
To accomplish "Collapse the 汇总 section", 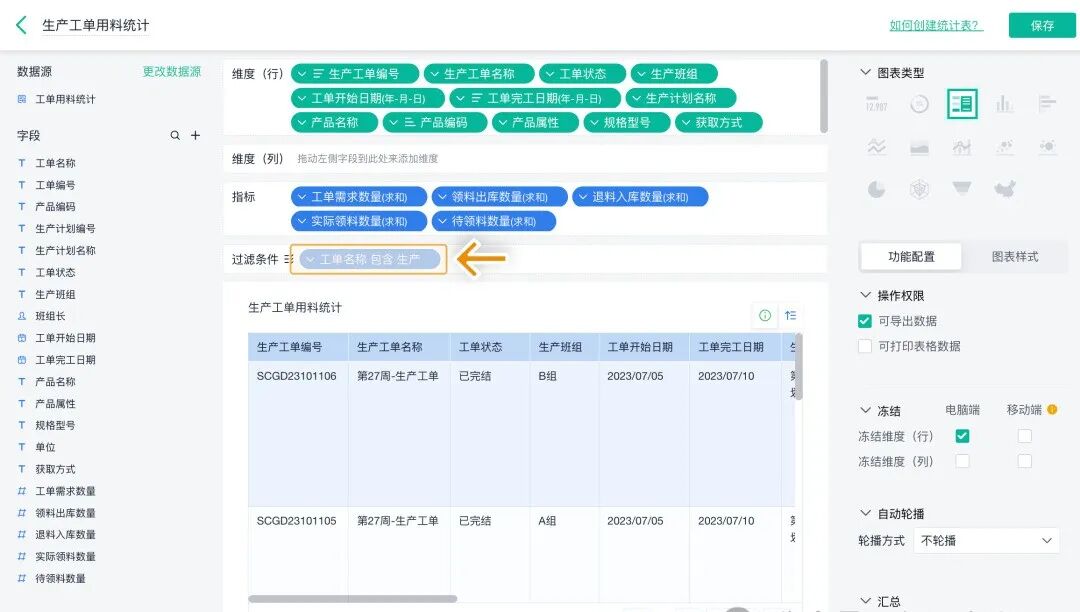I will [865, 601].
